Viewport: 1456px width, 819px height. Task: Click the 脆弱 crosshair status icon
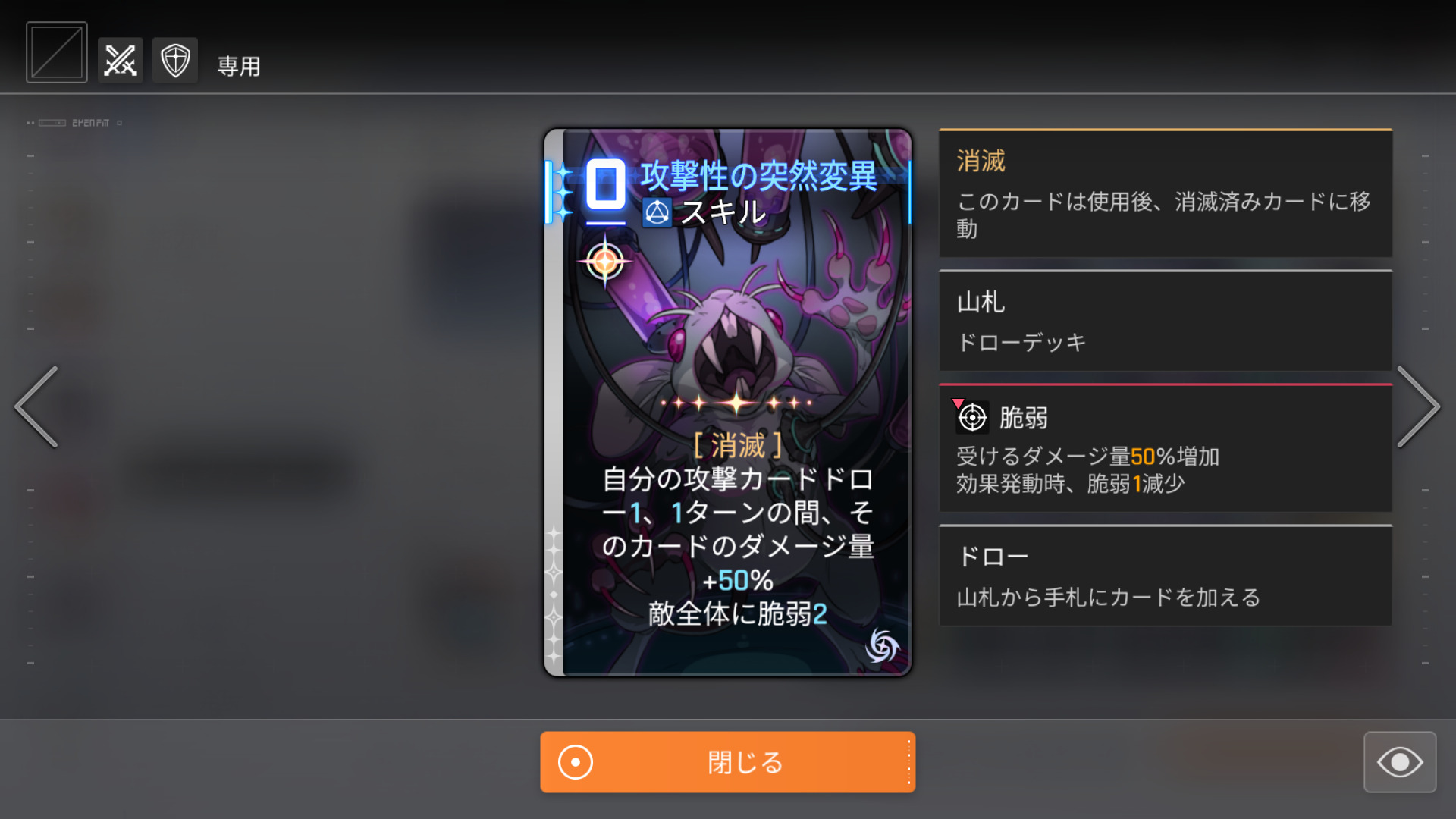coord(972,417)
